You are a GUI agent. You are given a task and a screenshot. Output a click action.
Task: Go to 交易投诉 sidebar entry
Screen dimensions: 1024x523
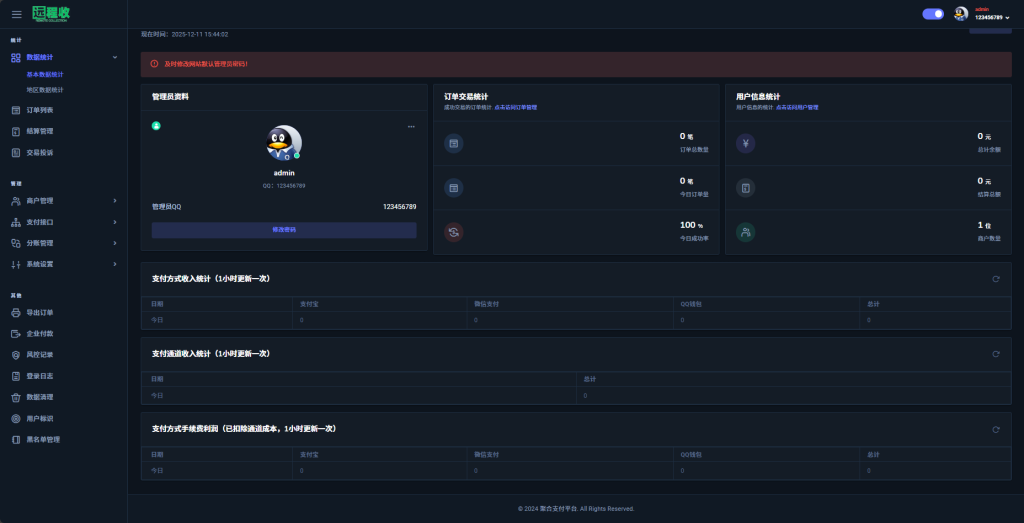click(x=40, y=153)
